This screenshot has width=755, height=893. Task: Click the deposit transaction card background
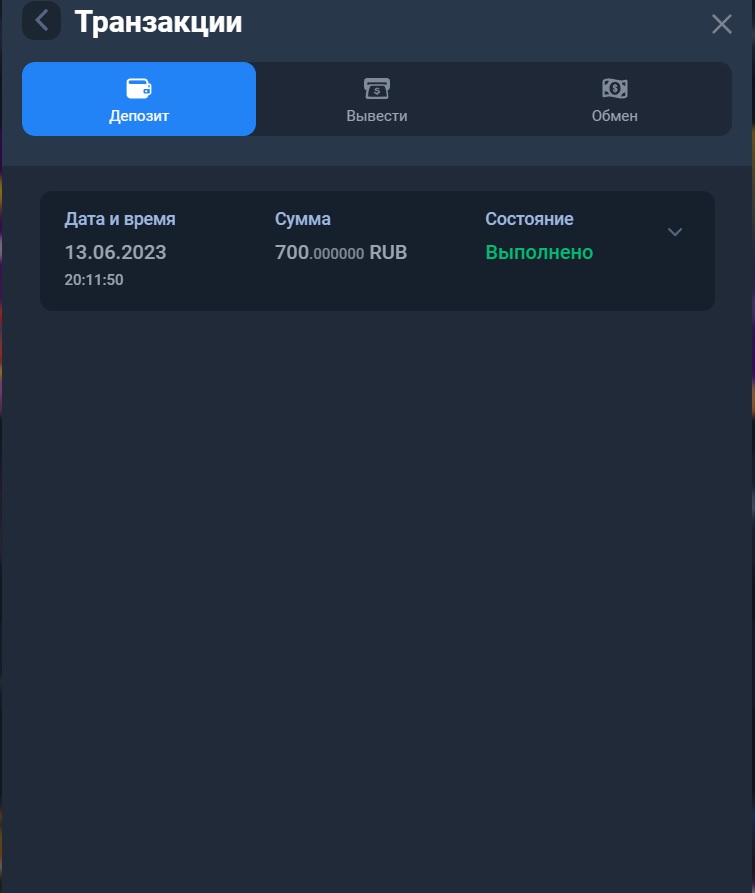click(x=377, y=251)
